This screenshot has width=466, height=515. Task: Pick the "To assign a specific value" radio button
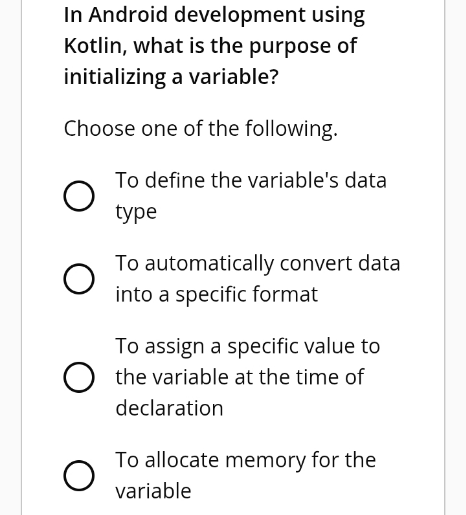pyautogui.click(x=79, y=377)
